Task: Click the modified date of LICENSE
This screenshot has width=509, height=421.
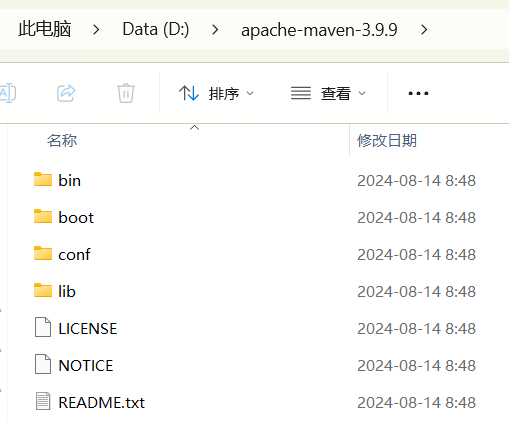Action: (x=416, y=329)
